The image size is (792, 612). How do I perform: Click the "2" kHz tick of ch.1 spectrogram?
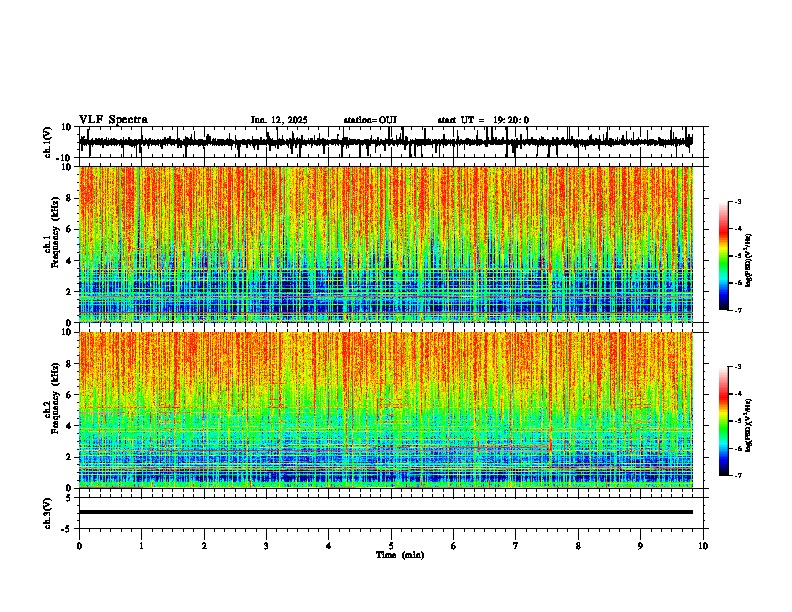(69, 292)
